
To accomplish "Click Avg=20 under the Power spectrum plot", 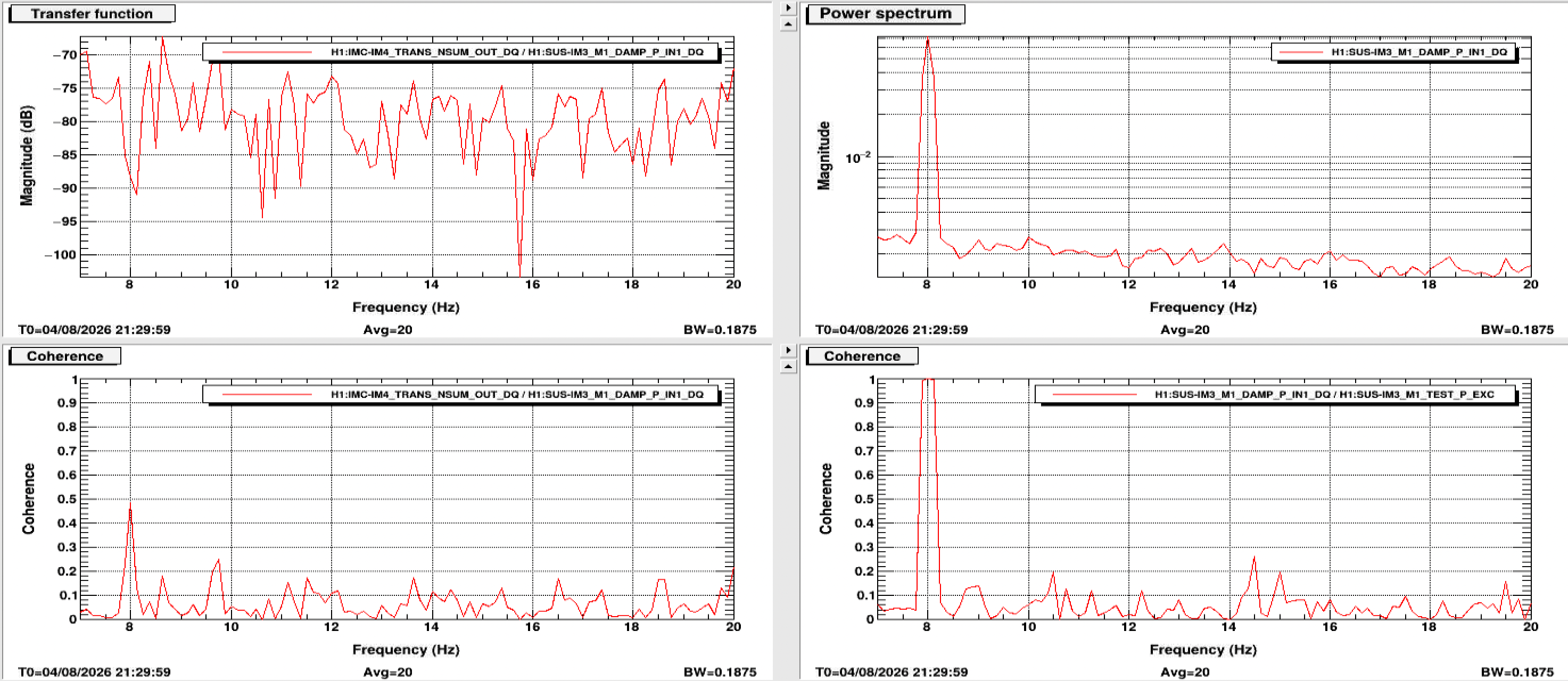I will coord(1185,330).
